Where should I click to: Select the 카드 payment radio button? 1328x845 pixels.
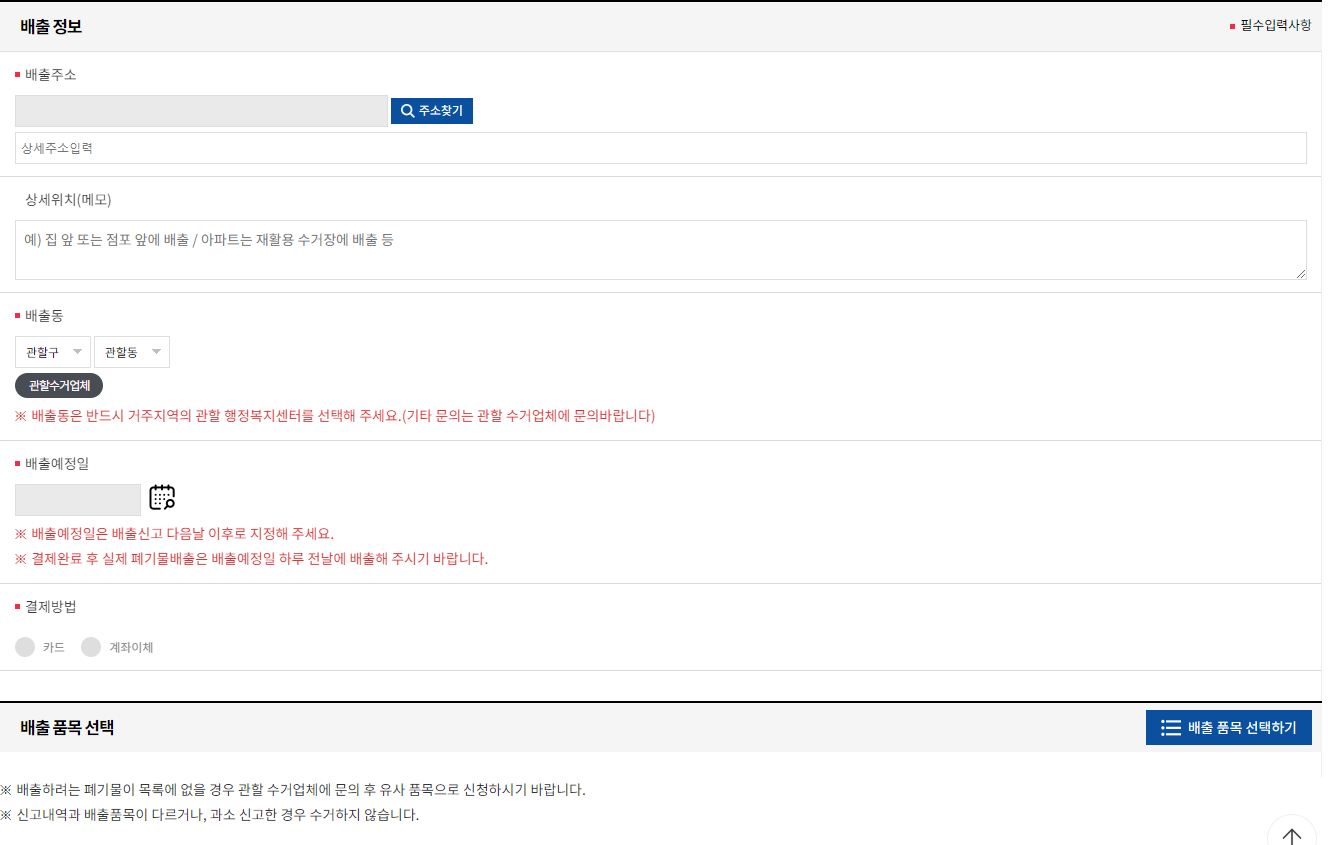[24, 646]
